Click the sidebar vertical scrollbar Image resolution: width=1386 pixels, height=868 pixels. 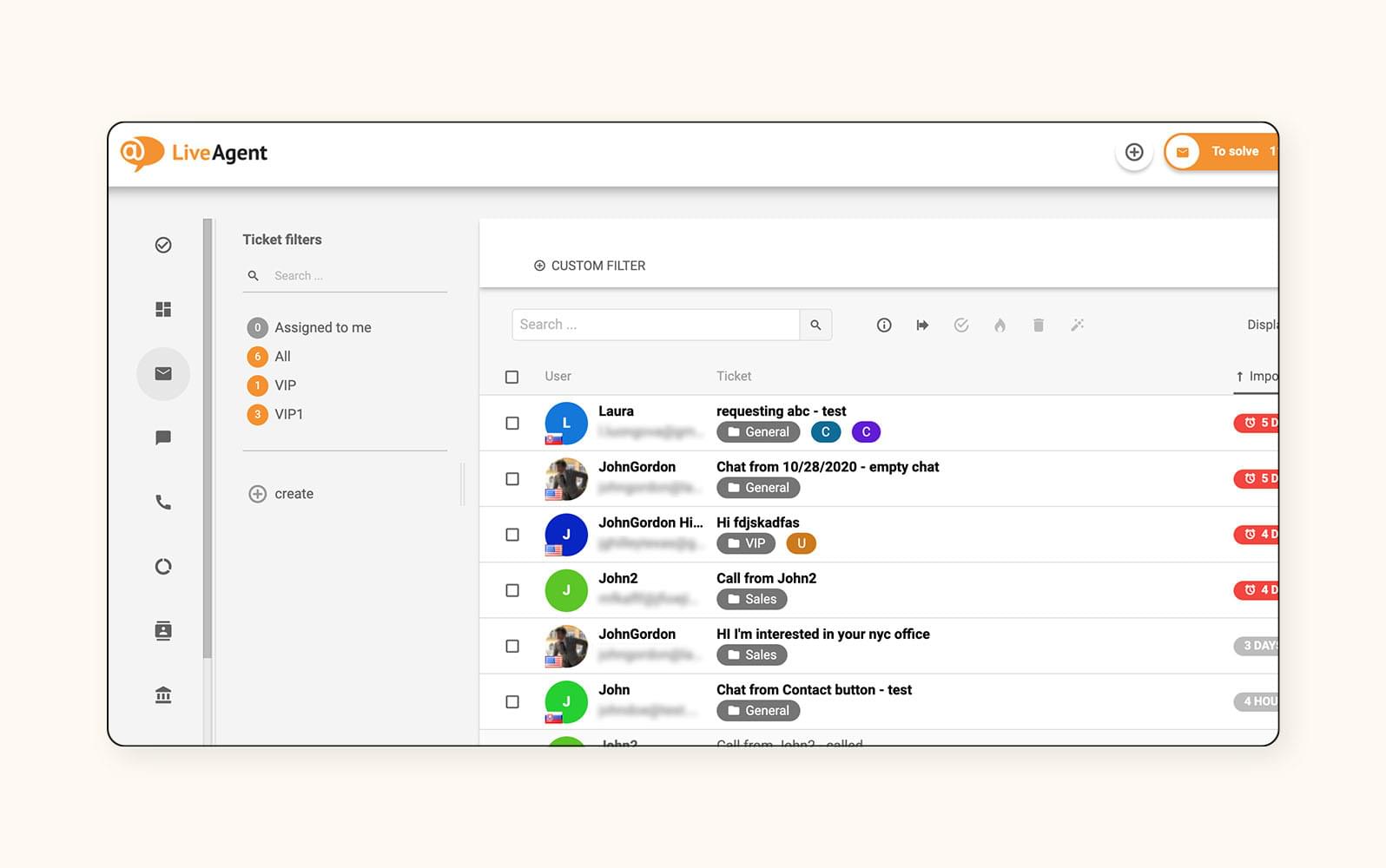(x=208, y=438)
